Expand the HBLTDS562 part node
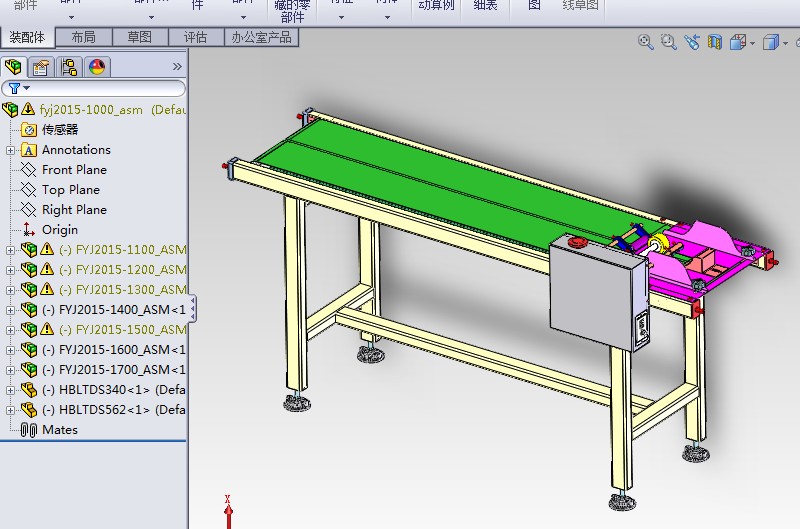 click(x=10, y=410)
